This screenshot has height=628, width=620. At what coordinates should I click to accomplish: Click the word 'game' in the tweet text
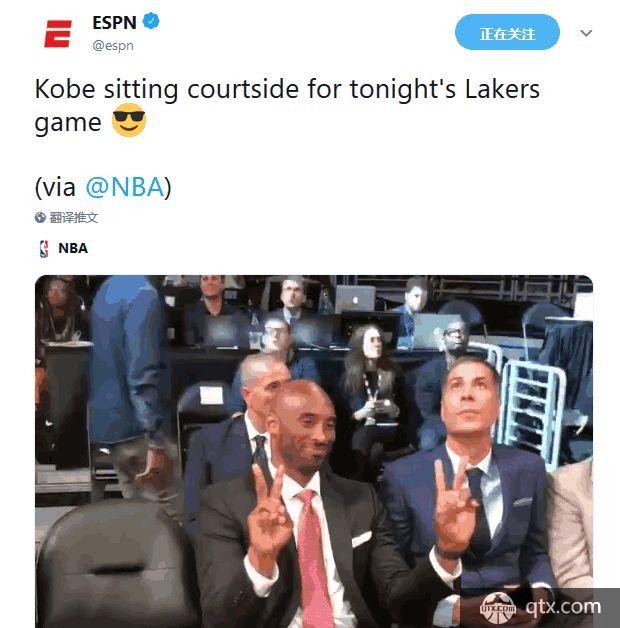pos(68,123)
